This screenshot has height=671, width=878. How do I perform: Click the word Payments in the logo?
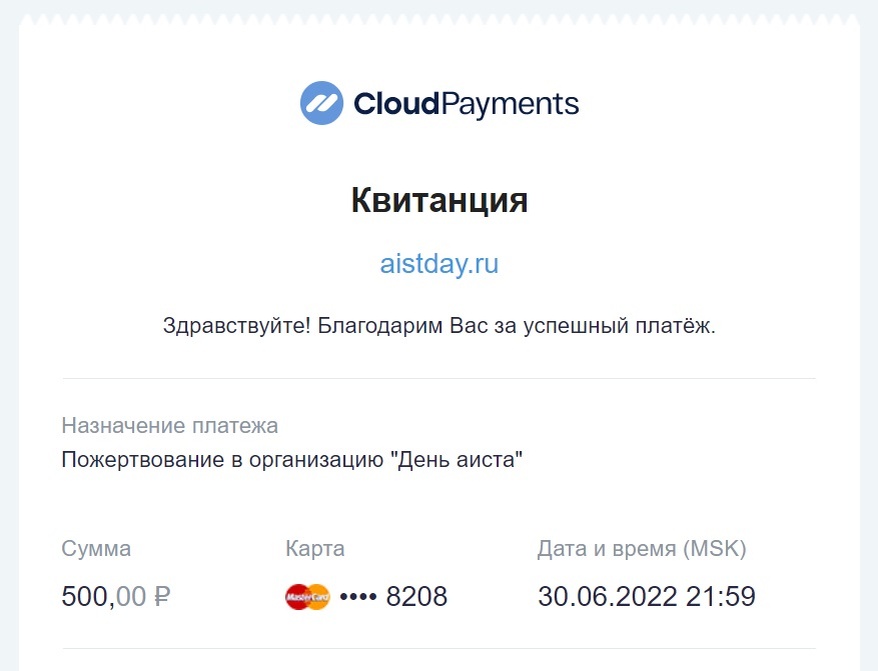[510, 104]
